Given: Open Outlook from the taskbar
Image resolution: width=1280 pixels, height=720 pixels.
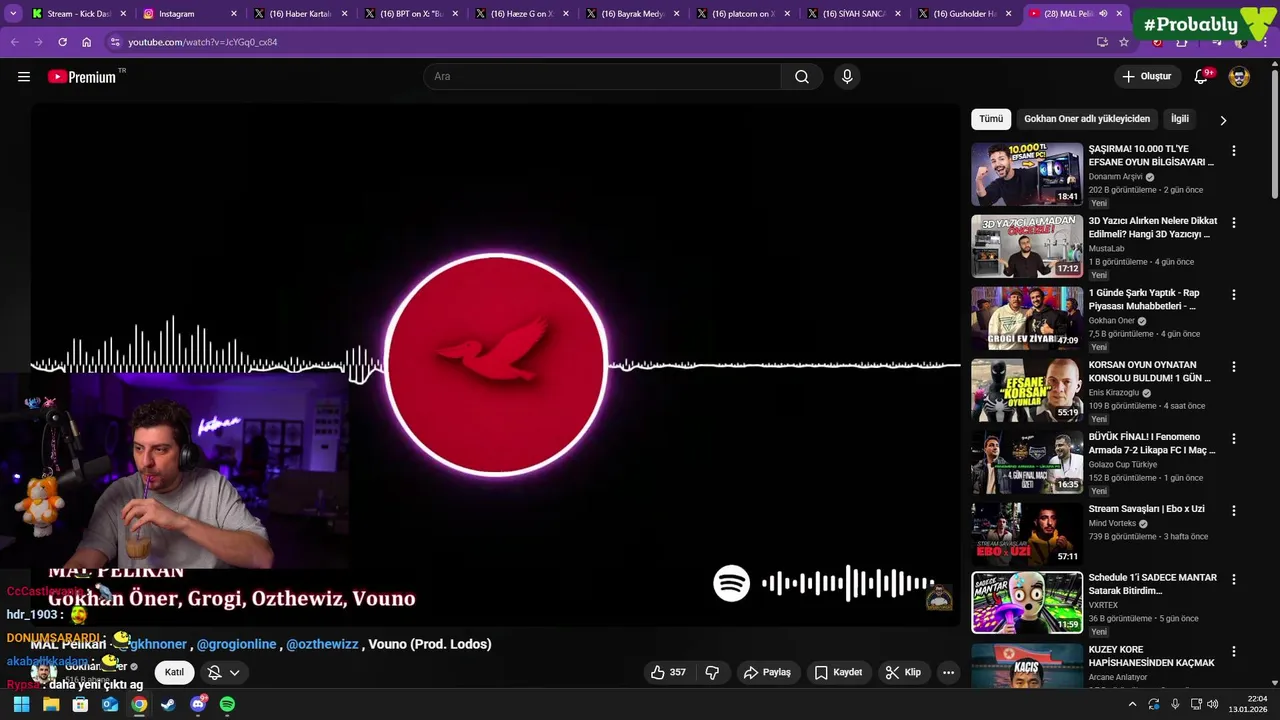Looking at the screenshot, I should coord(110,704).
